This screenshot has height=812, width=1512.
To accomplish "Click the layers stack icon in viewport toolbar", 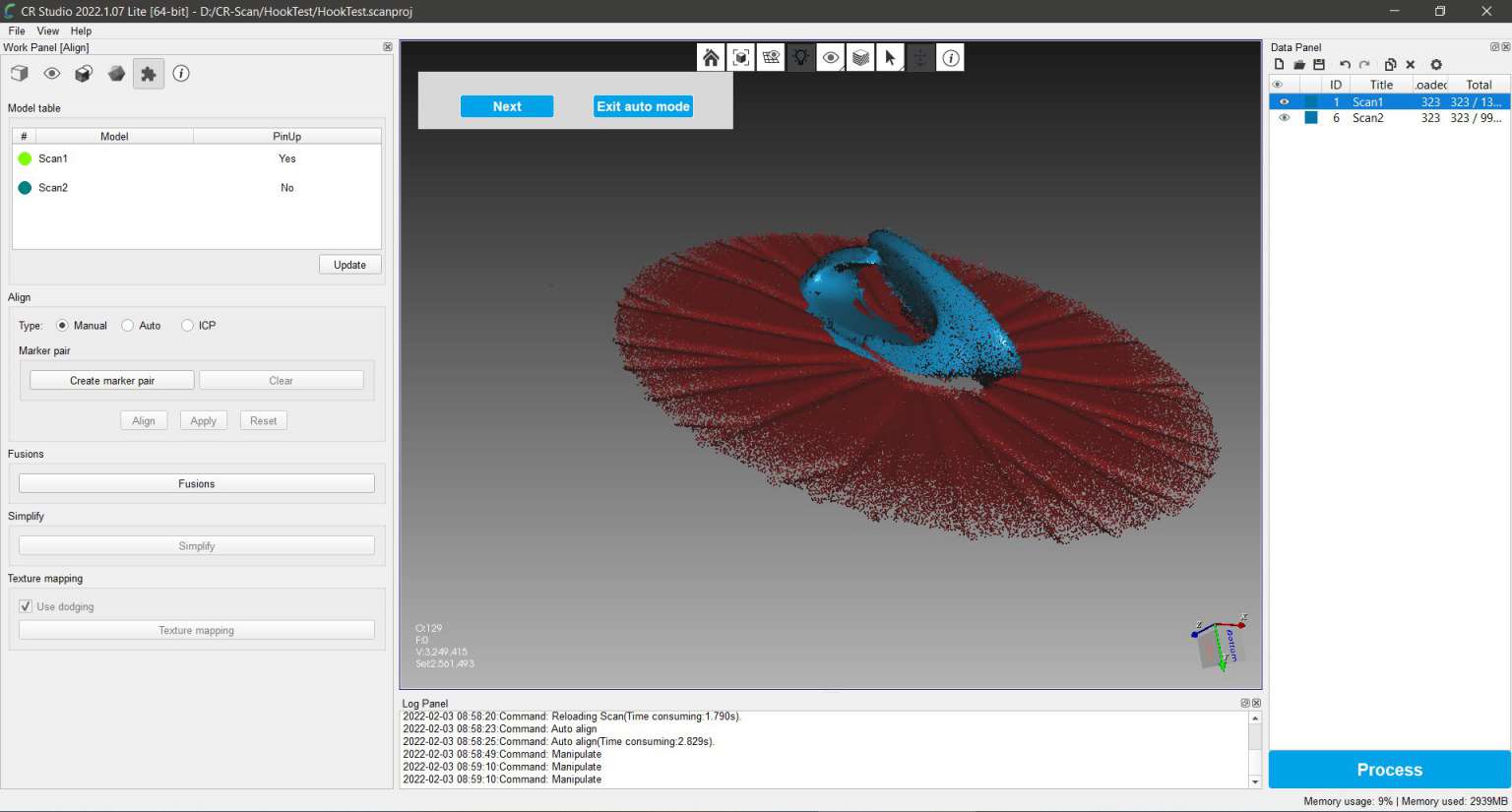I will (x=860, y=57).
